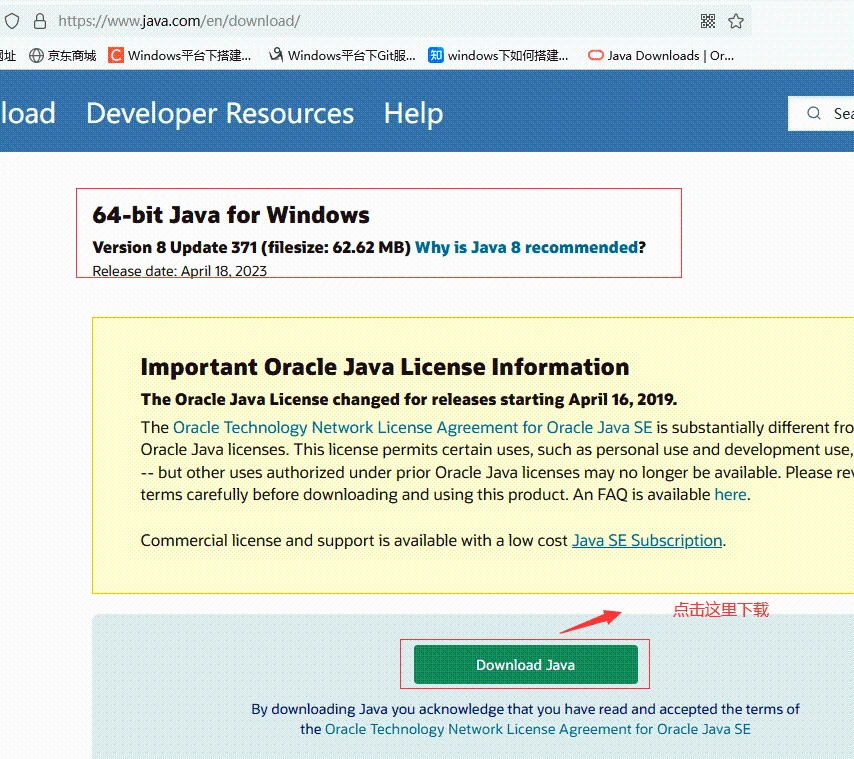The image size is (854, 759).
Task: Click the Important Oracle Java License Information heading
Action: [385, 367]
